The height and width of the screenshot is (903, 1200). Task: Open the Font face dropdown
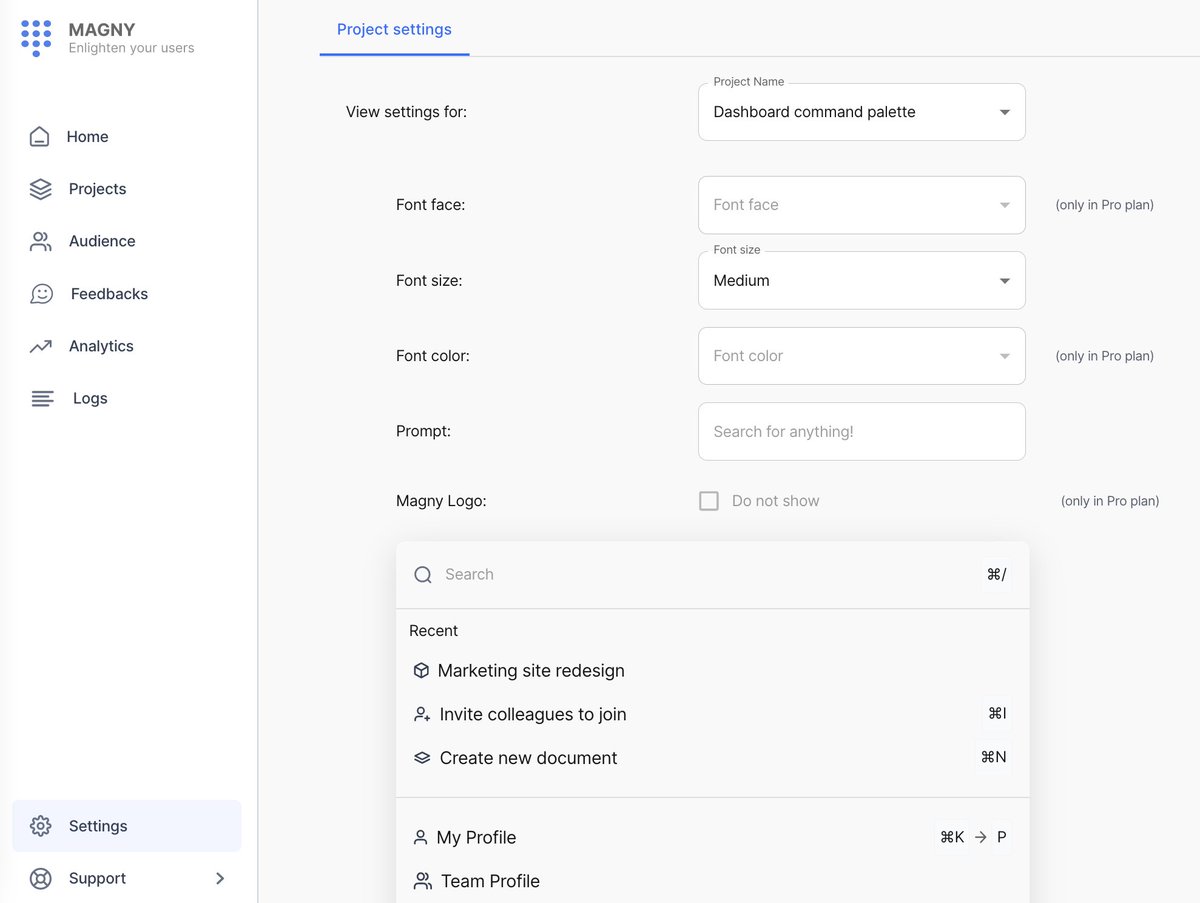[862, 205]
